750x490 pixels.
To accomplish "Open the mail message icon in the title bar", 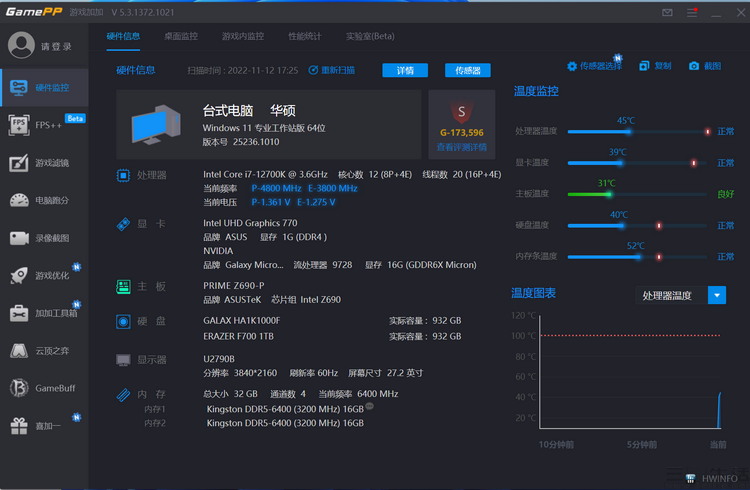I will [x=667, y=12].
